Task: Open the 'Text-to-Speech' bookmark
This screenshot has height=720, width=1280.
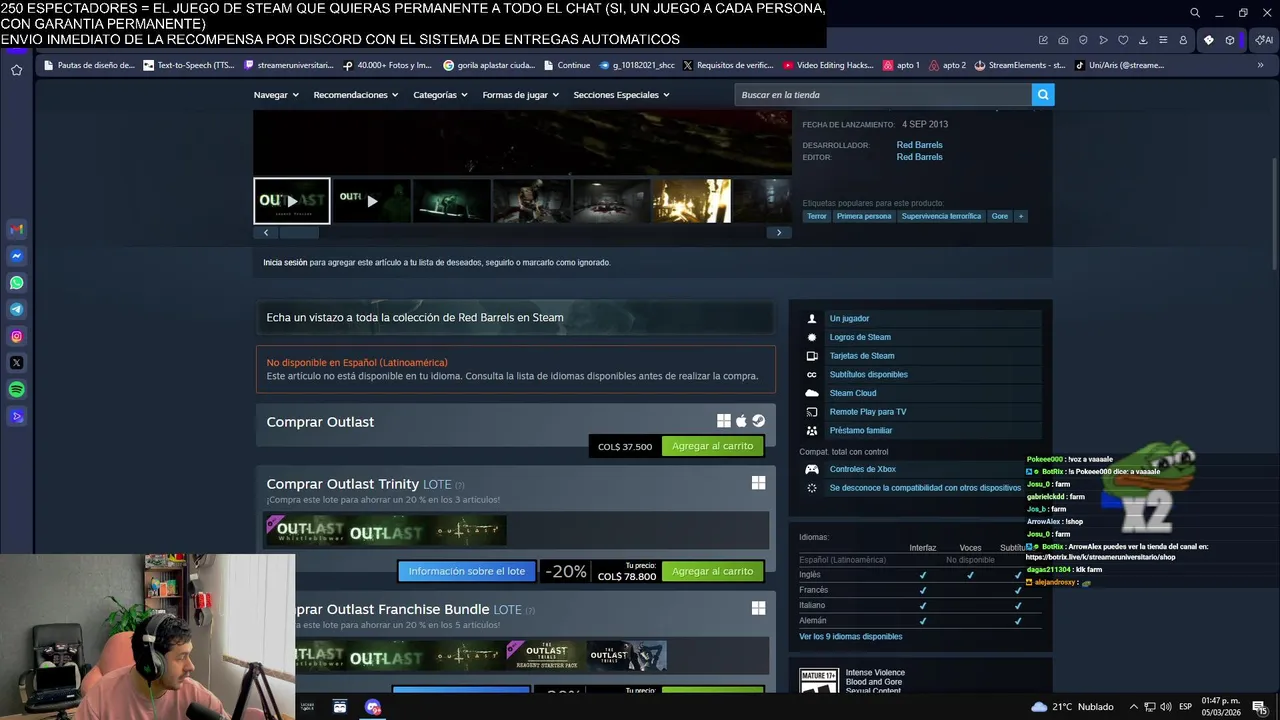Action: click(x=189, y=65)
